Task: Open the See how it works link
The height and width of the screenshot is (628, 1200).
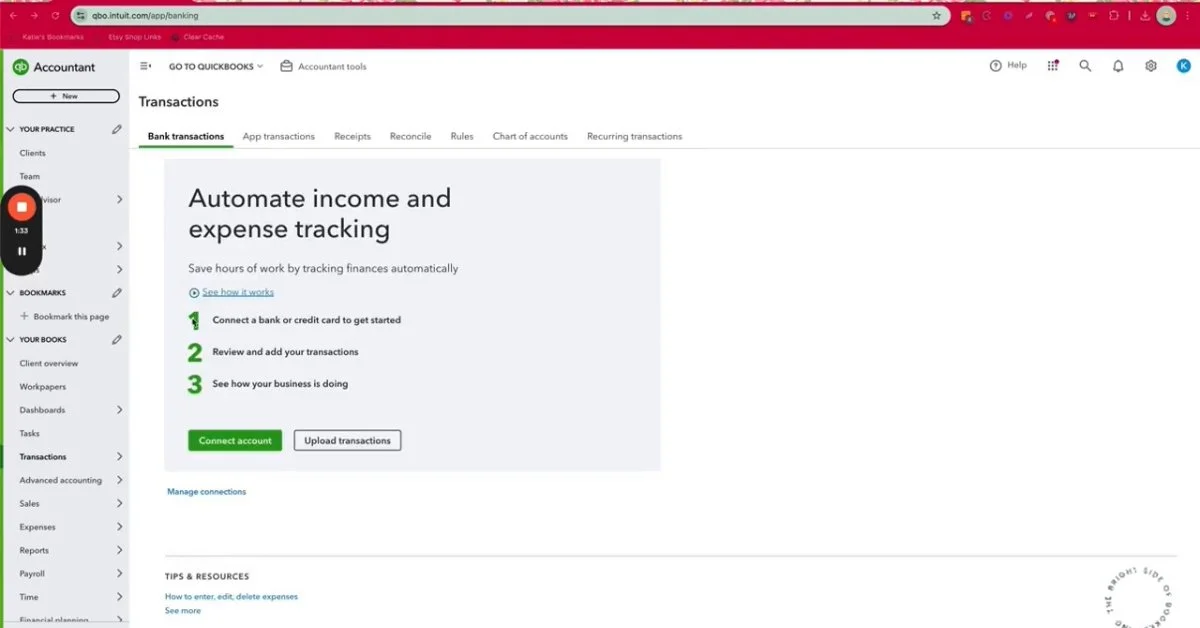Action: pyautogui.click(x=238, y=292)
